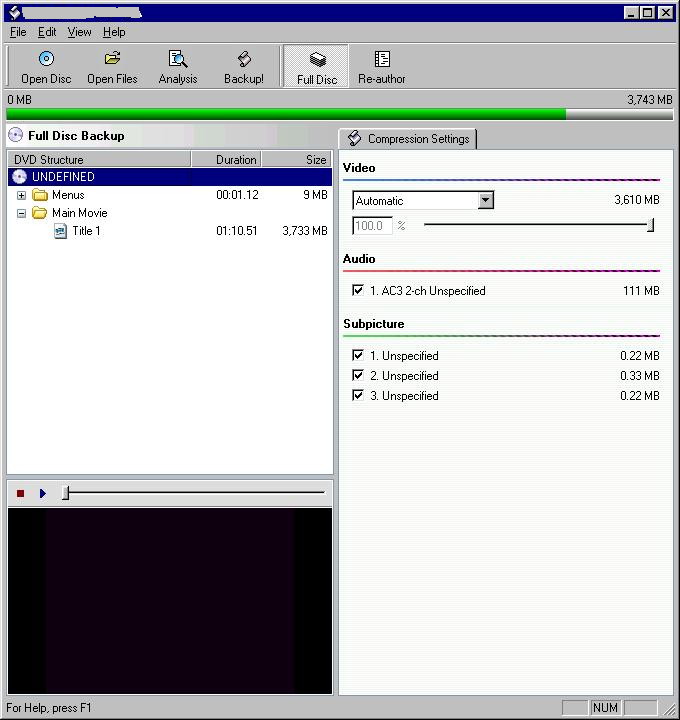
Task: Maximize the application window
Action: [647, 12]
